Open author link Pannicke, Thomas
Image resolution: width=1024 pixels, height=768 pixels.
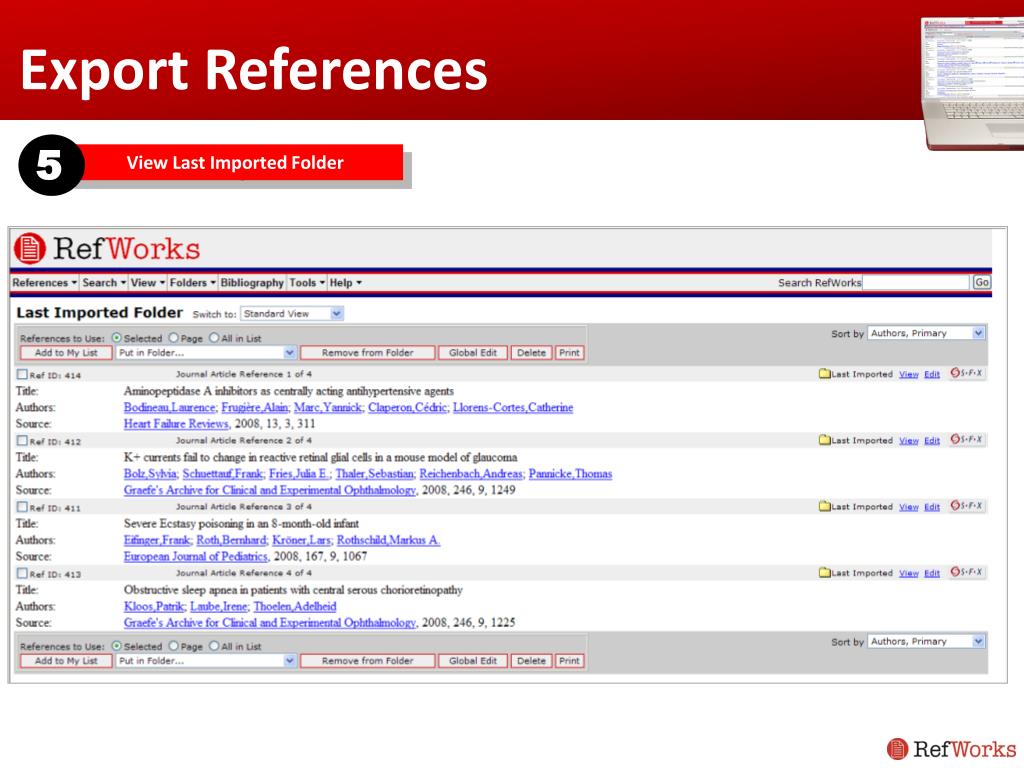(570, 473)
